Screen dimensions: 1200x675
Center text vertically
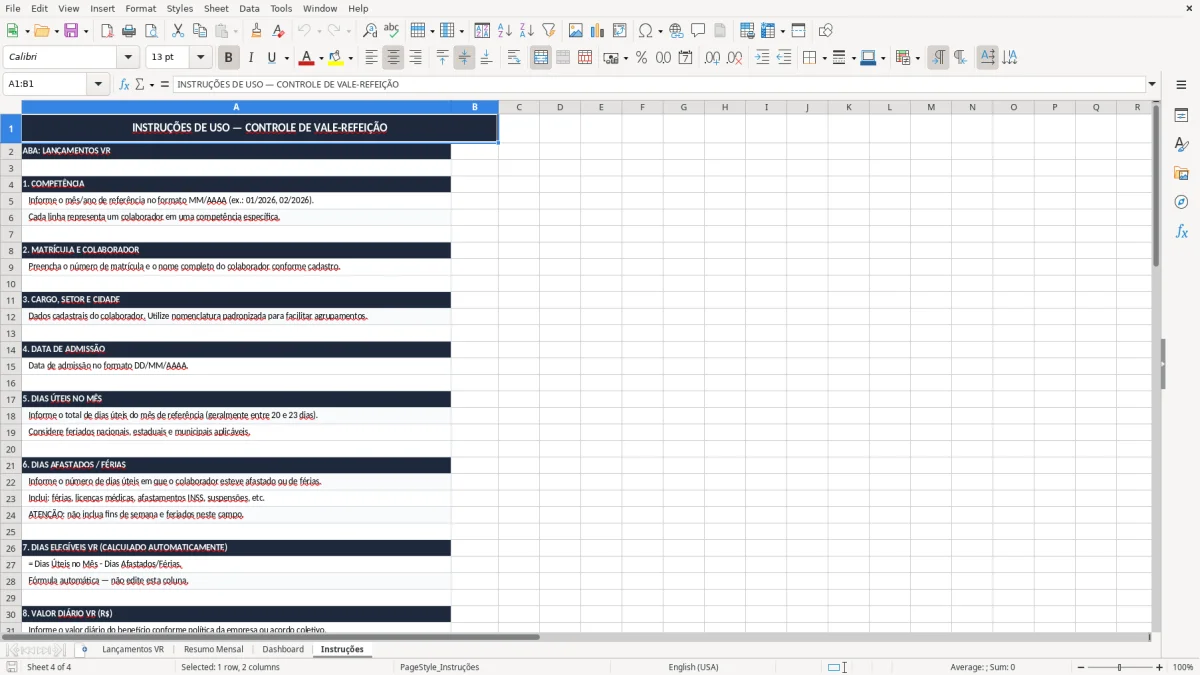(464, 58)
